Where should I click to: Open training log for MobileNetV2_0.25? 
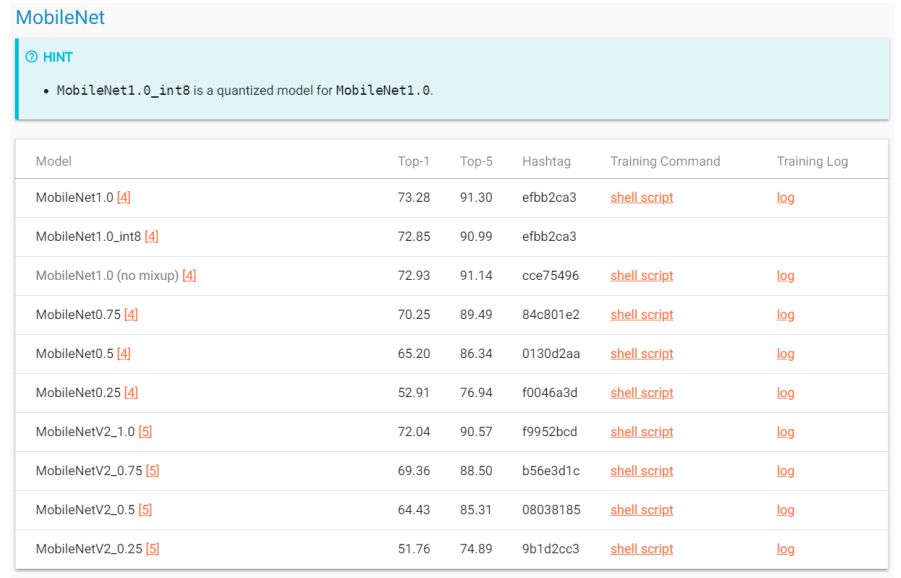point(785,549)
